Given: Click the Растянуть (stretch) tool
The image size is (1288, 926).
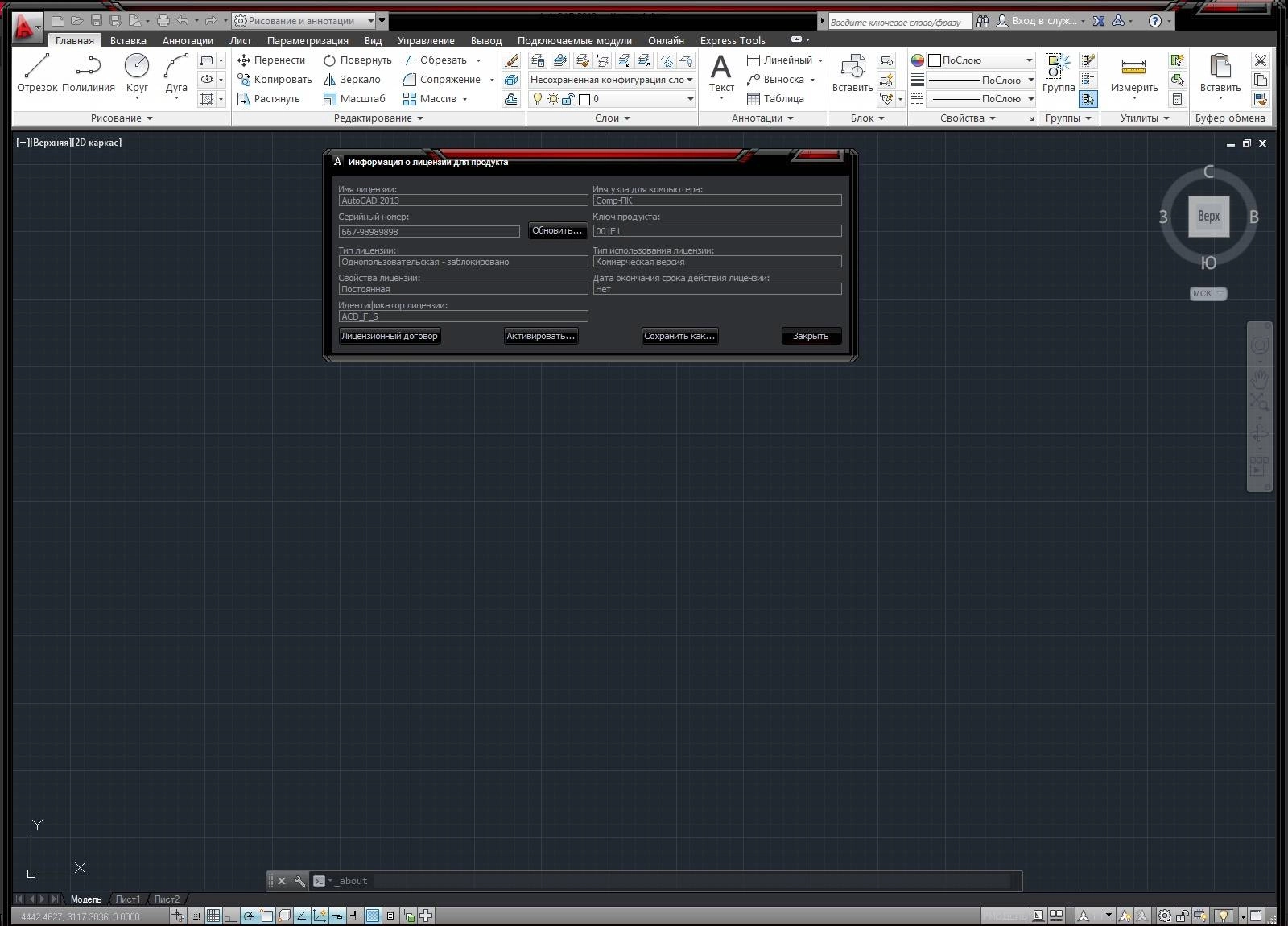Looking at the screenshot, I should (x=269, y=99).
